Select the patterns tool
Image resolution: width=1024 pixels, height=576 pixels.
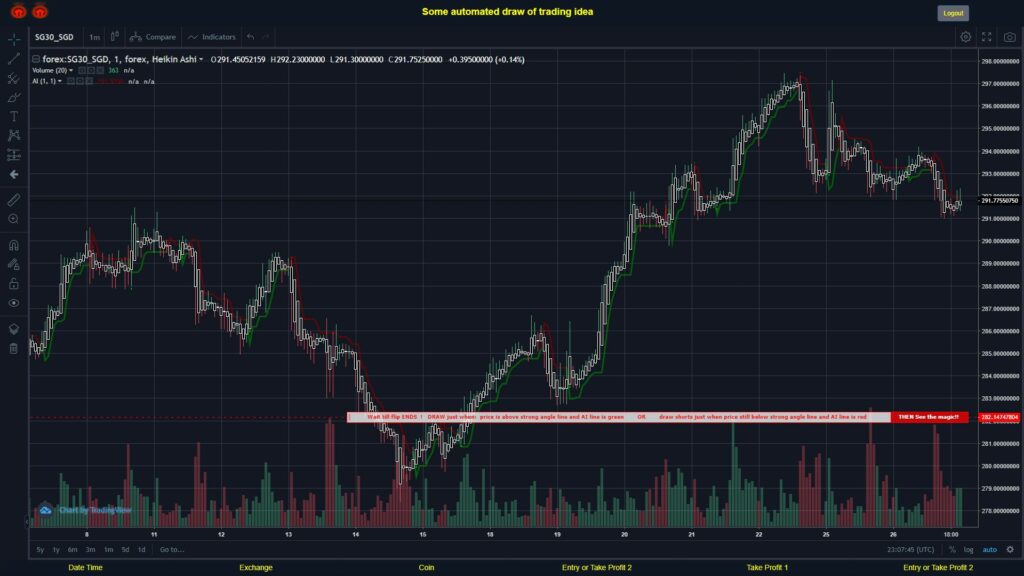pyautogui.click(x=14, y=135)
